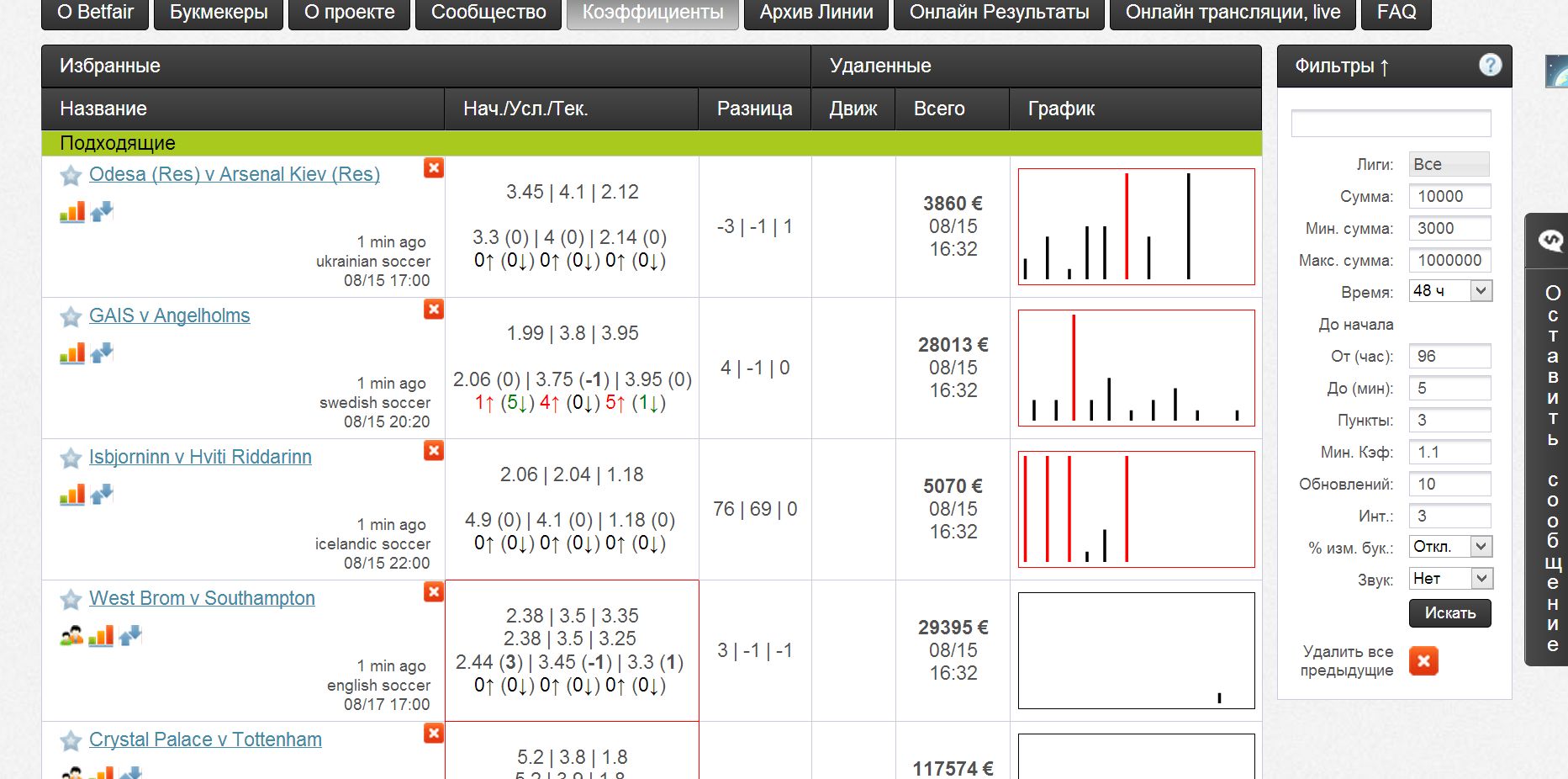Open the "Онлайн Результаты" menu tab
Viewport: 1568px width, 779px height.
pyautogui.click(x=999, y=13)
